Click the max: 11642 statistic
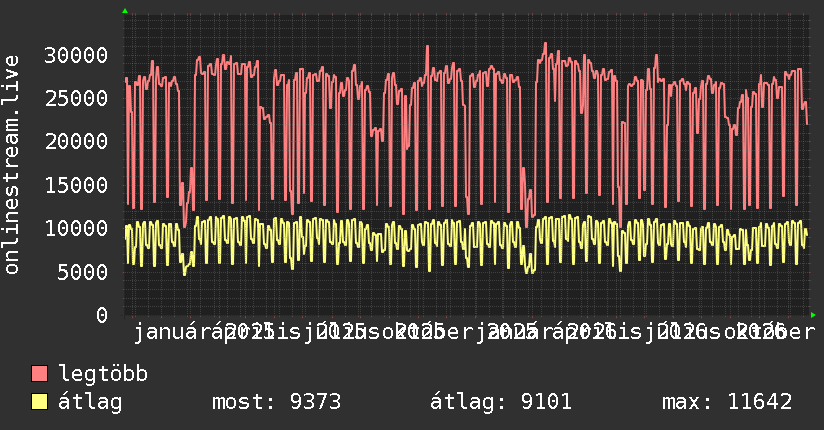 coord(727,402)
